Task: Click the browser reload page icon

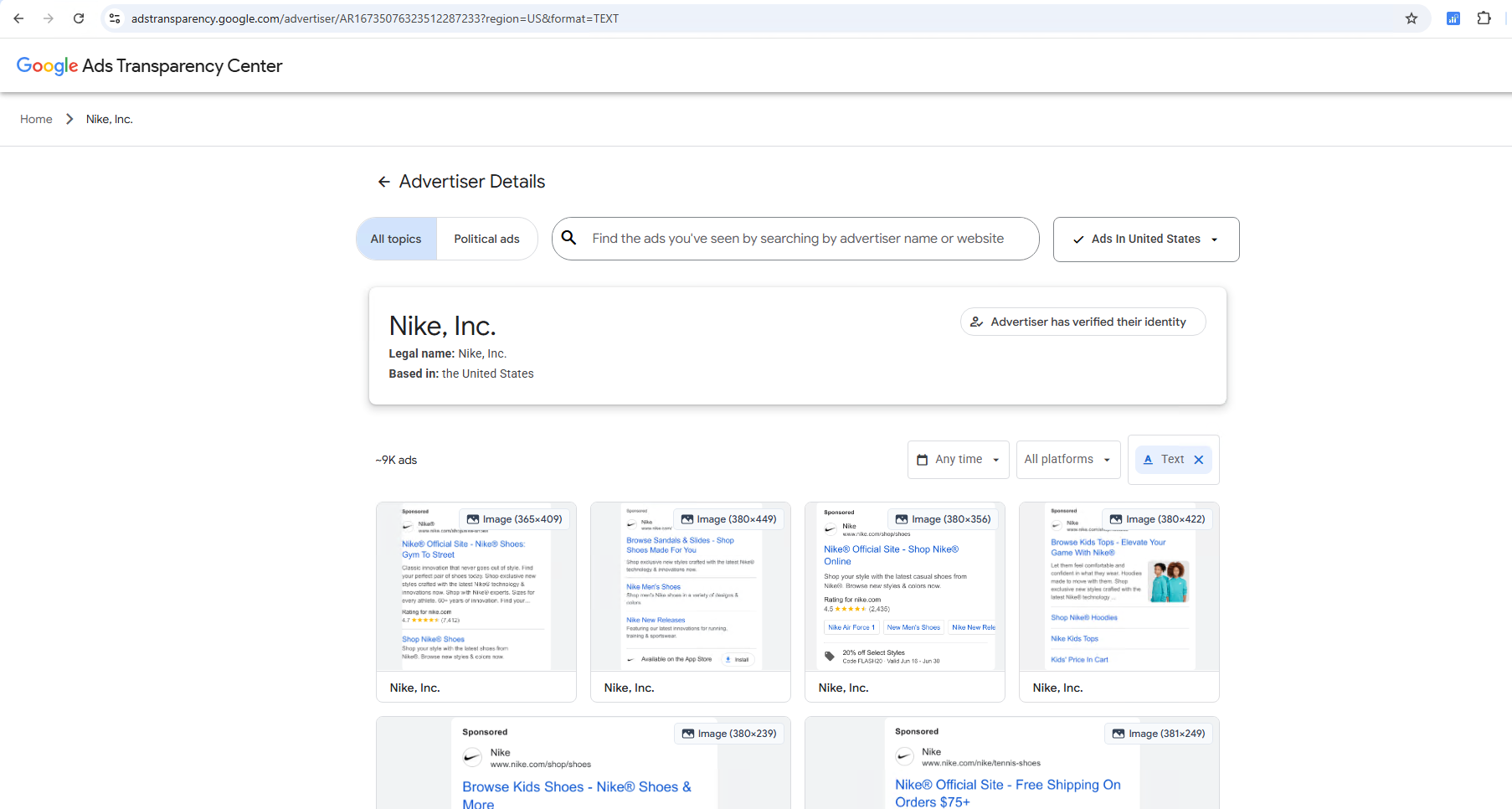Action: [79, 18]
